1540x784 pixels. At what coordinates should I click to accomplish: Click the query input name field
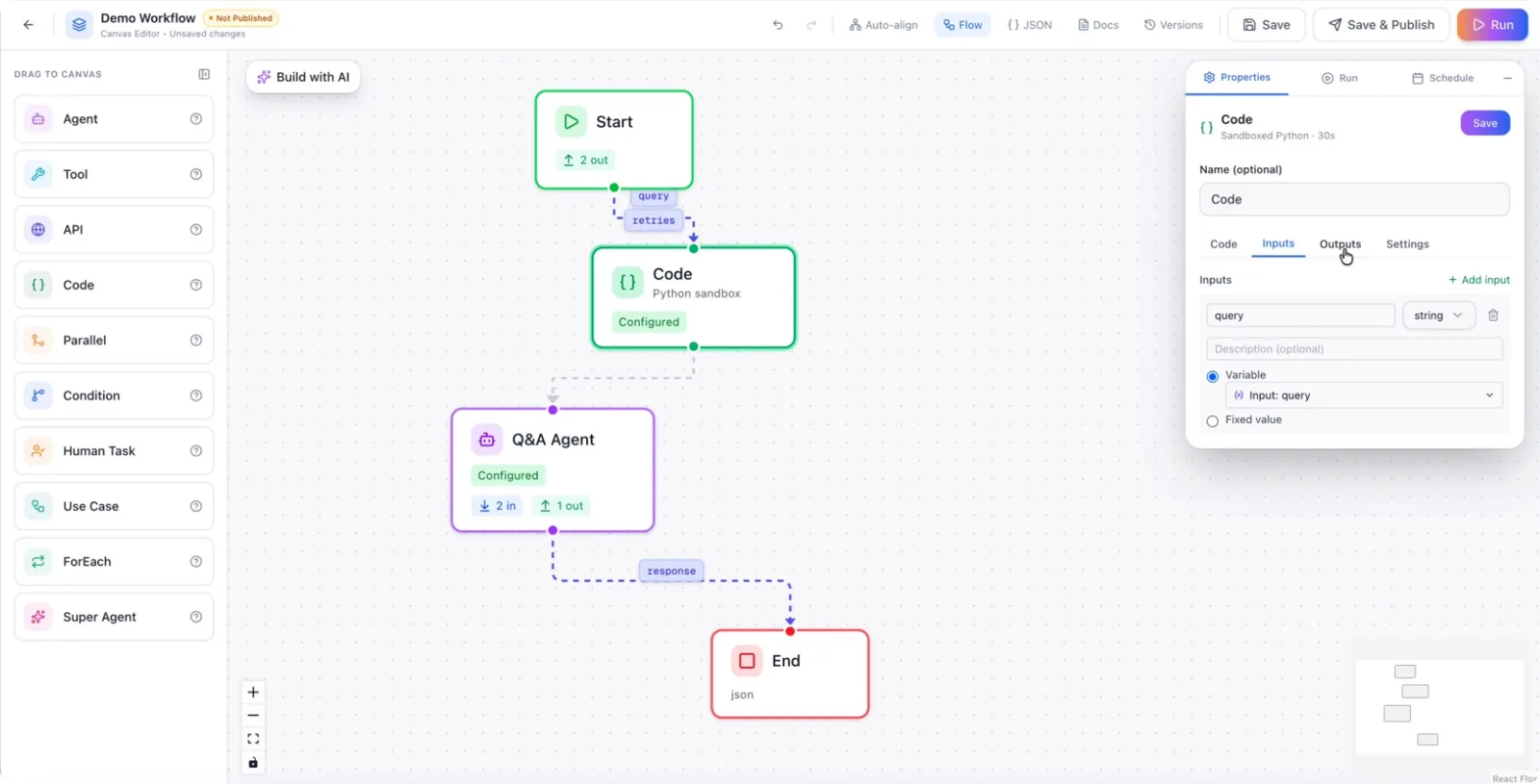1300,316
